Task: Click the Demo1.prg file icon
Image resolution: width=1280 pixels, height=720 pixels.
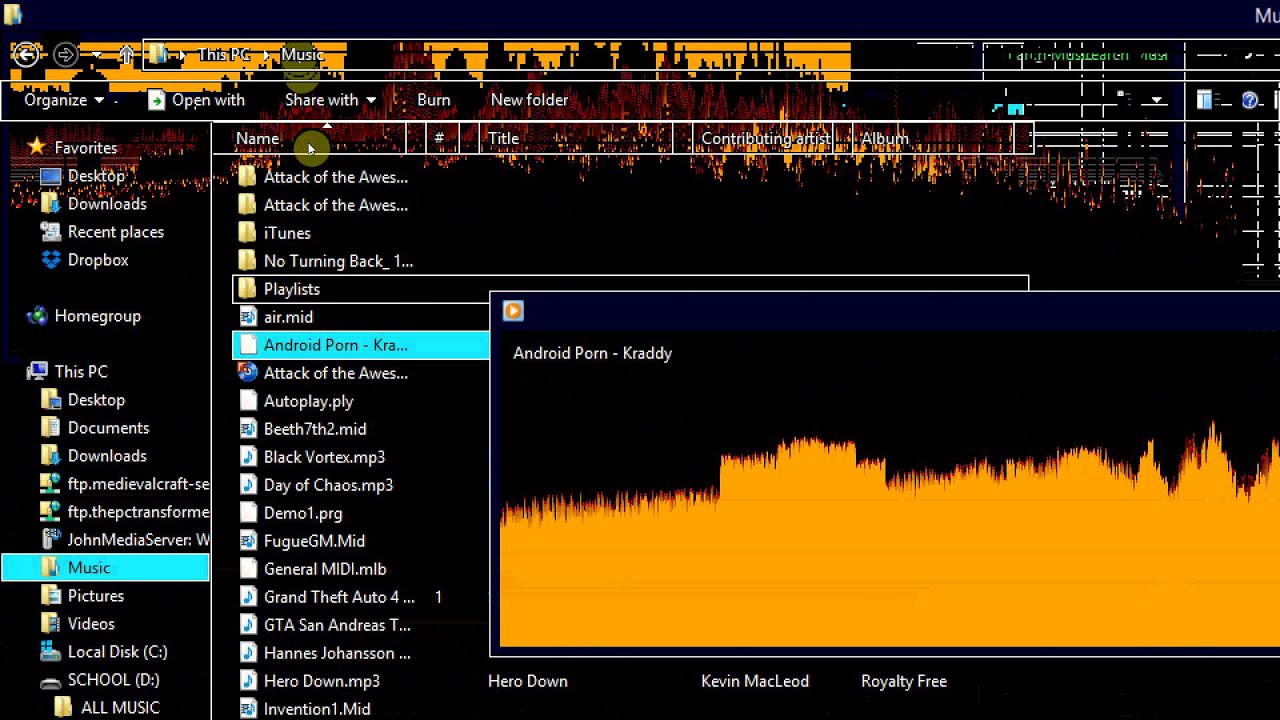Action: coord(248,513)
